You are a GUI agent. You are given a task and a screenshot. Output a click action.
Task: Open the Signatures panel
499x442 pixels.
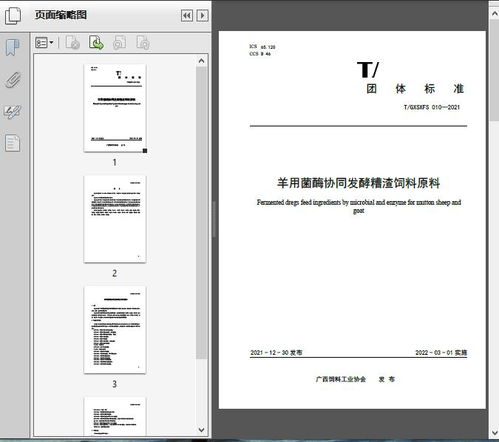click(x=13, y=112)
